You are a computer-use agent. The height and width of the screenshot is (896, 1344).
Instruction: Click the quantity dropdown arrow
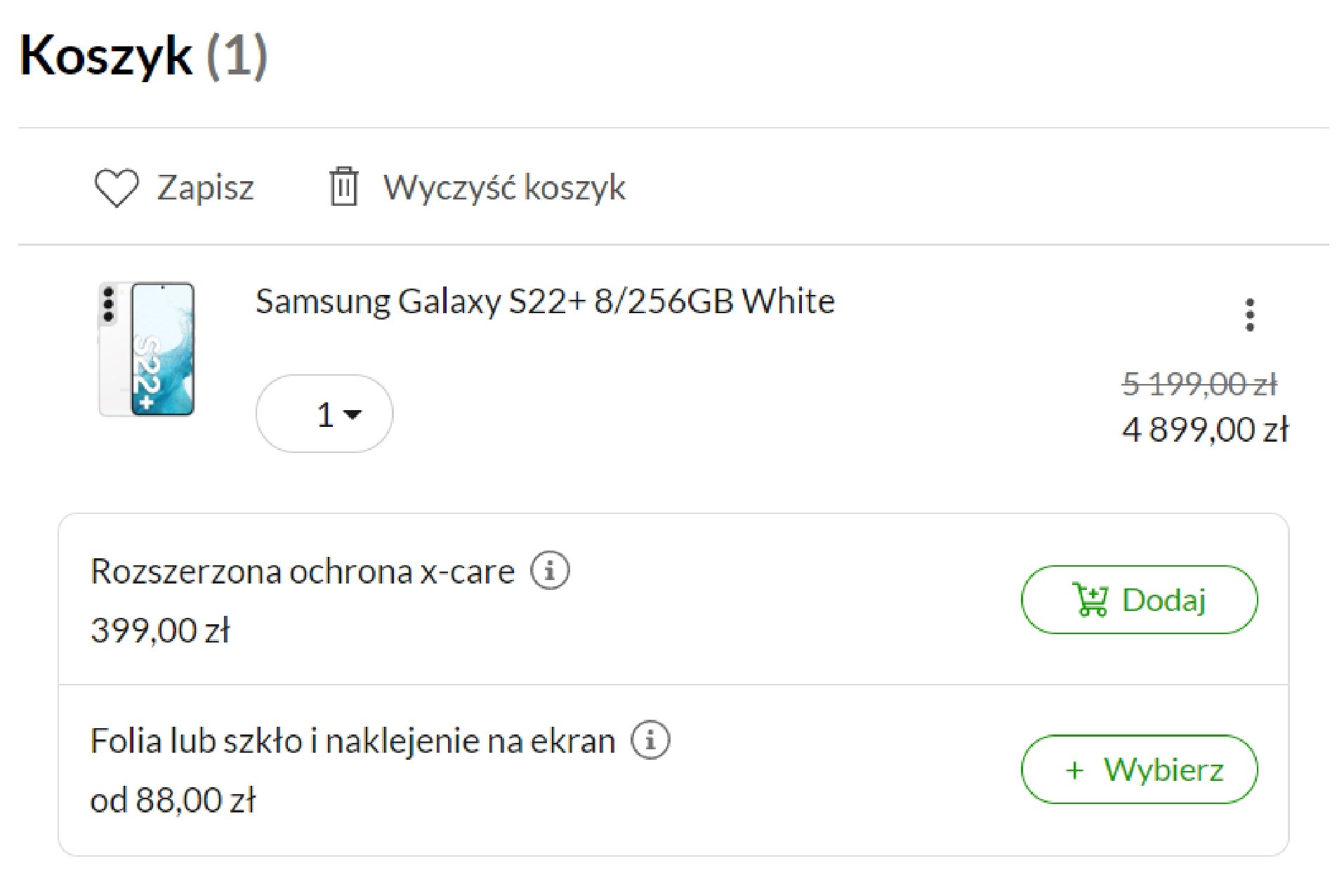coord(353,414)
